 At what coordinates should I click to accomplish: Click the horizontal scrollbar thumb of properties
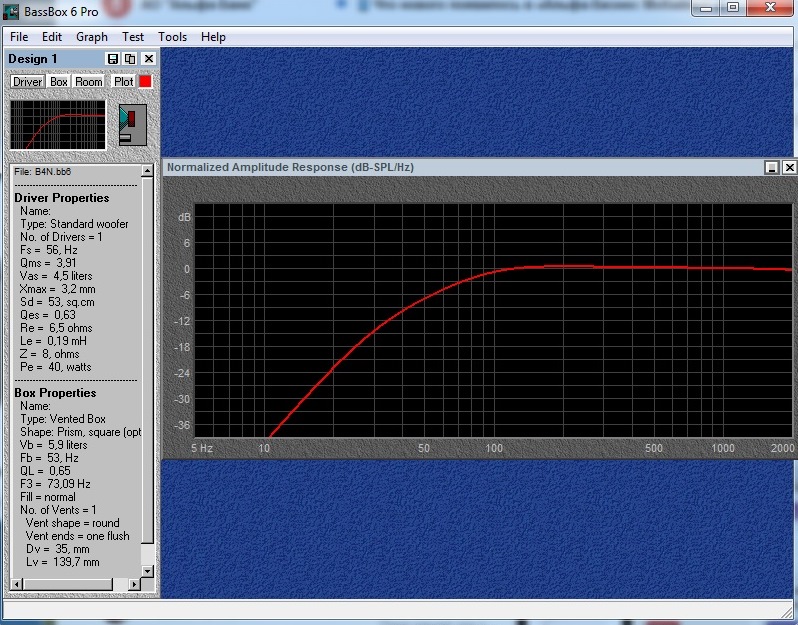67,584
